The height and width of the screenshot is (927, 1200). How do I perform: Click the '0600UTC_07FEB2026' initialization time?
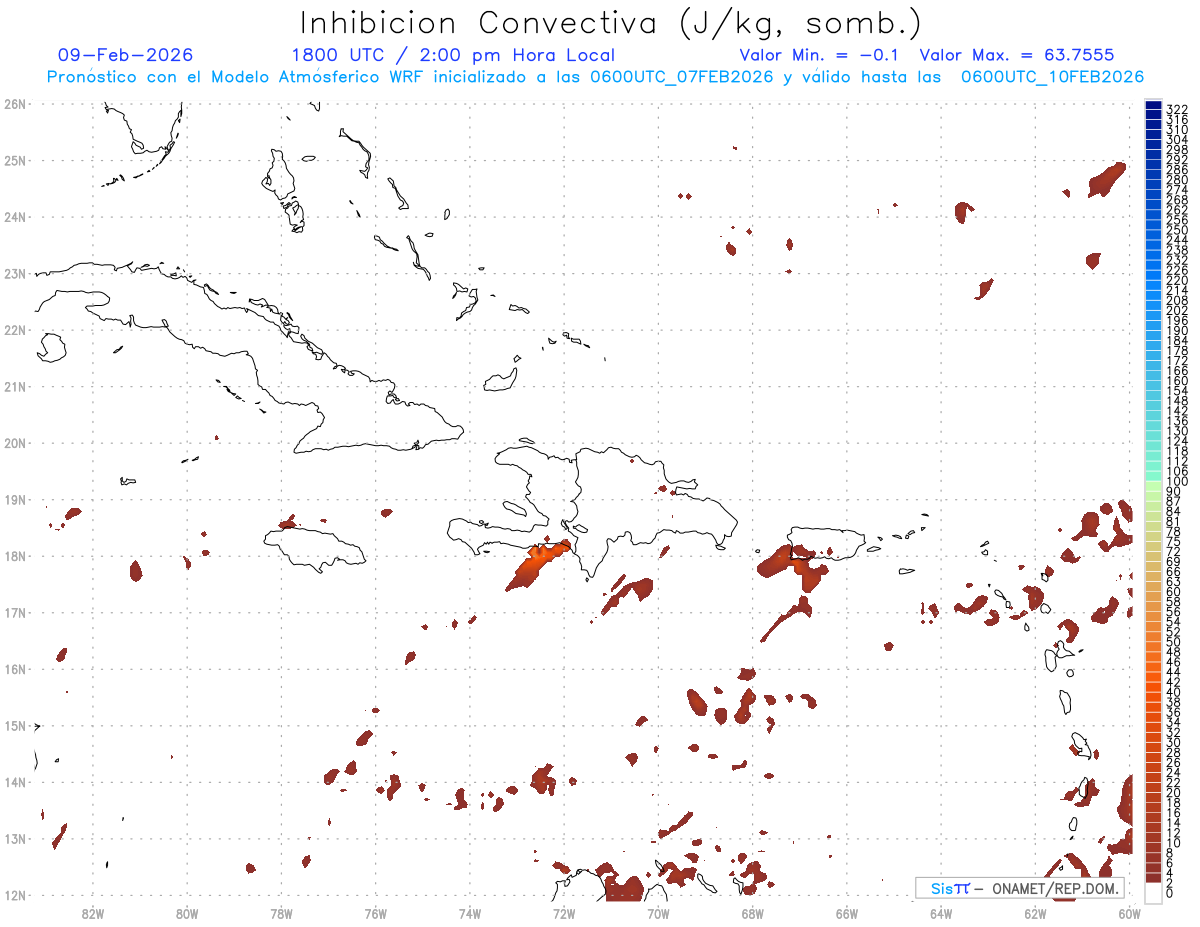[682, 77]
